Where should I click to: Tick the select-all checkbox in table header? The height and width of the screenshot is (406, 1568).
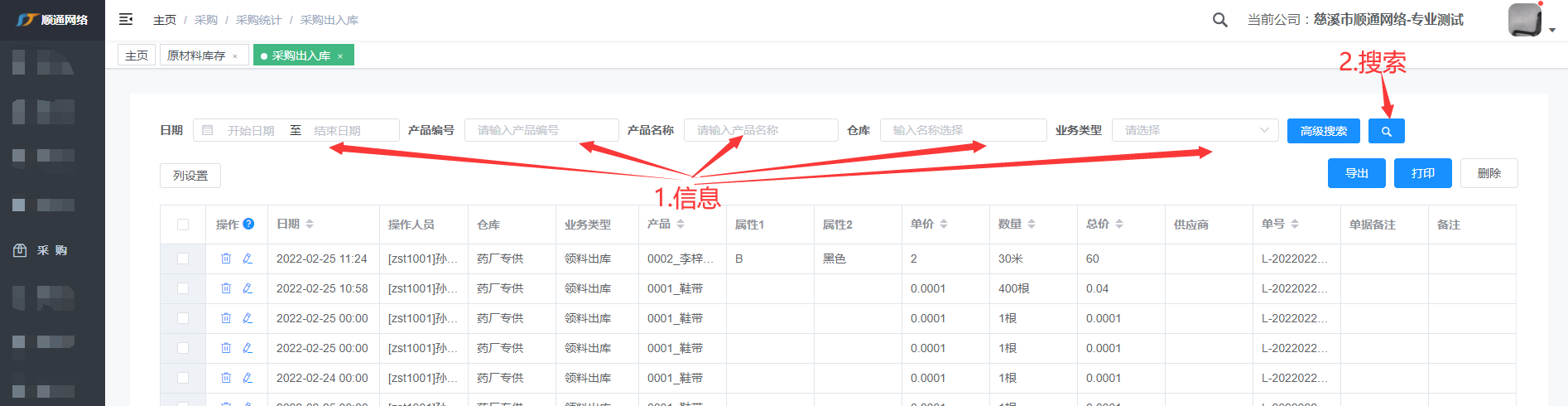(x=183, y=225)
